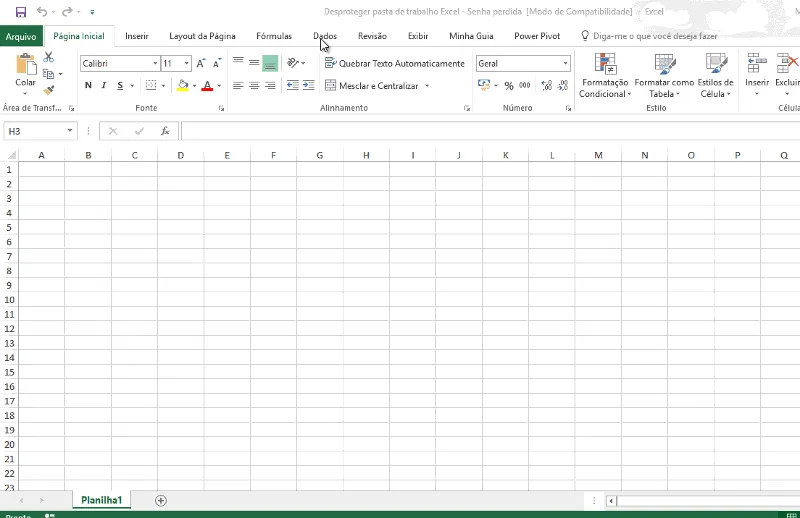Save the workbook with the floppy disk icon
Viewport: 800px width, 518px height.
(20, 12)
